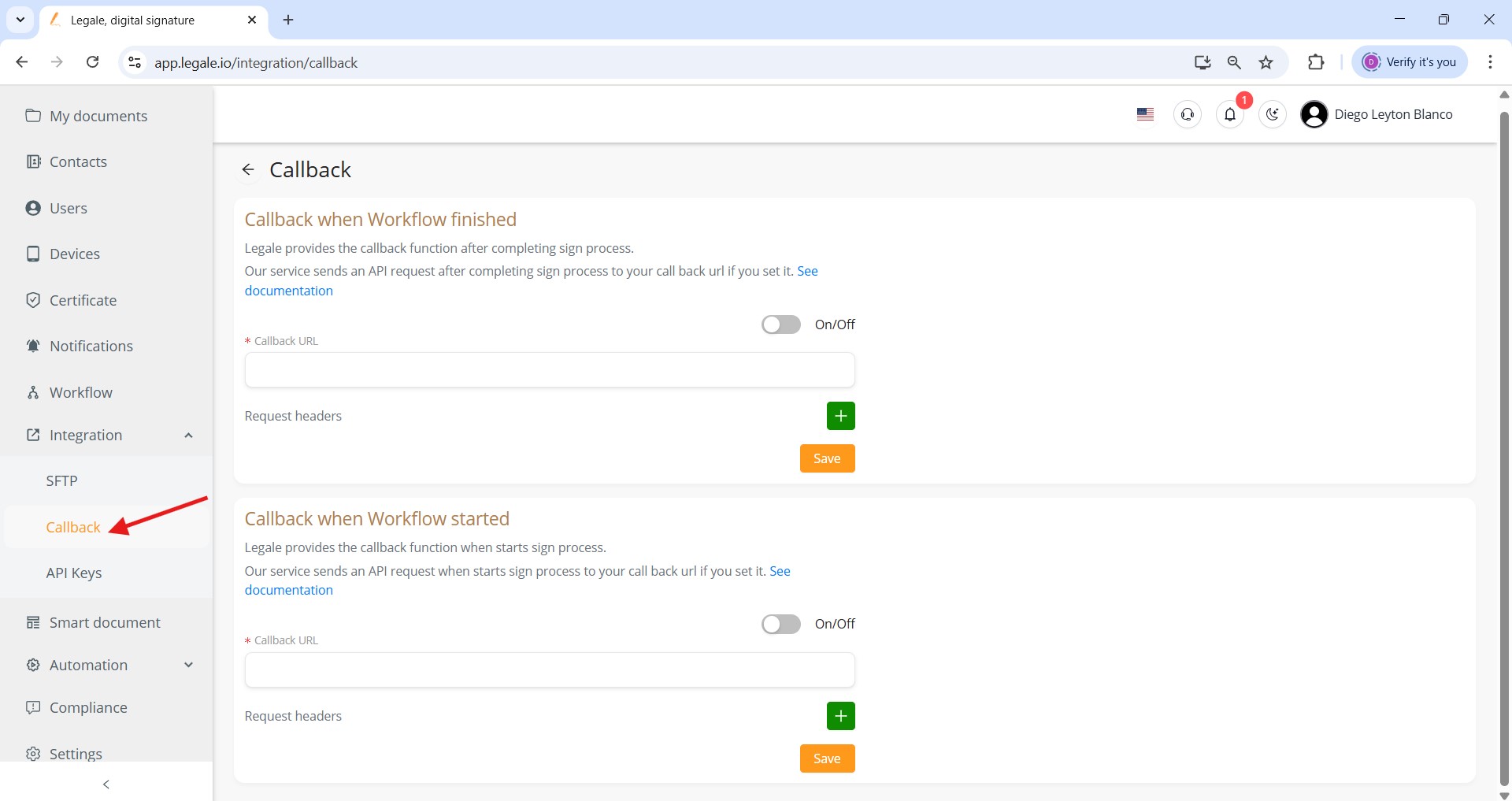Click the address bar URL
The height and width of the screenshot is (801, 1512).
pyautogui.click(x=256, y=62)
